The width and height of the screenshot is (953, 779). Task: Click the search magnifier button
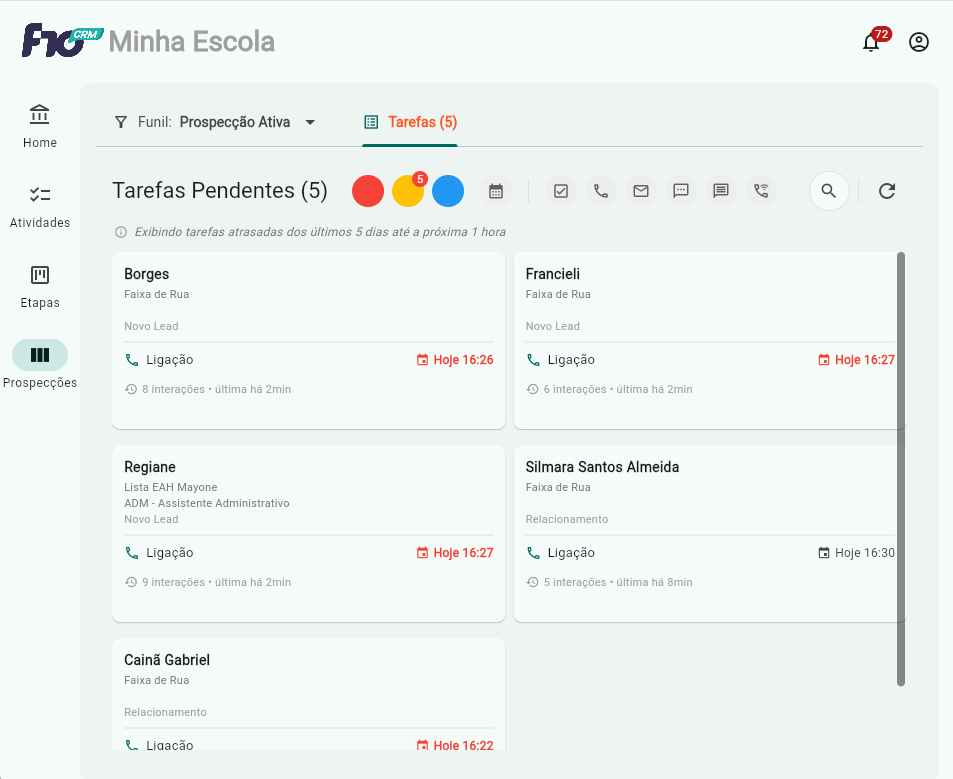click(829, 191)
